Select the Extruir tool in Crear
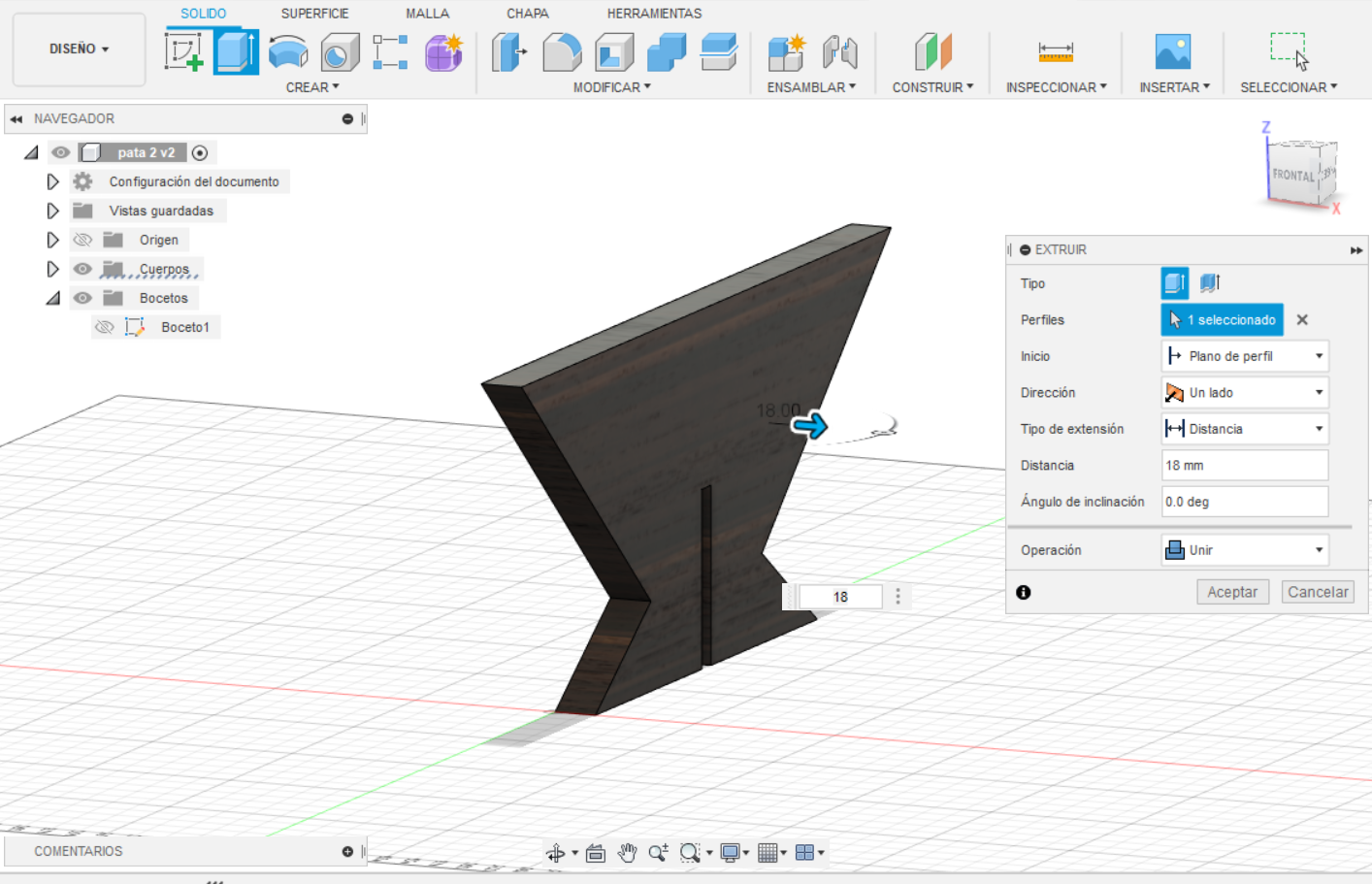The width and height of the screenshot is (1372, 884). click(x=236, y=50)
